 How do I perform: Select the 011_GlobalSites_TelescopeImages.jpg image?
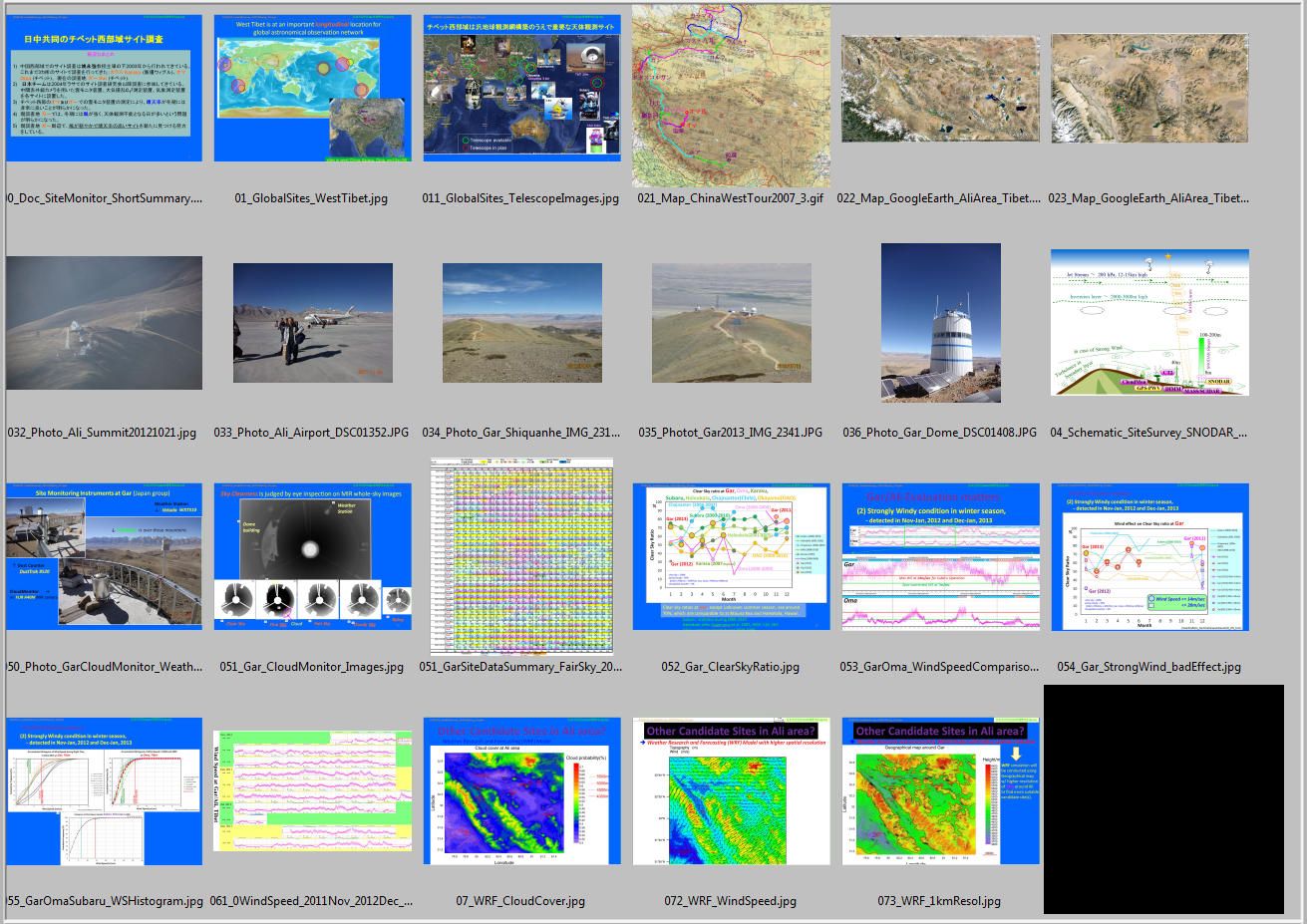(x=521, y=88)
